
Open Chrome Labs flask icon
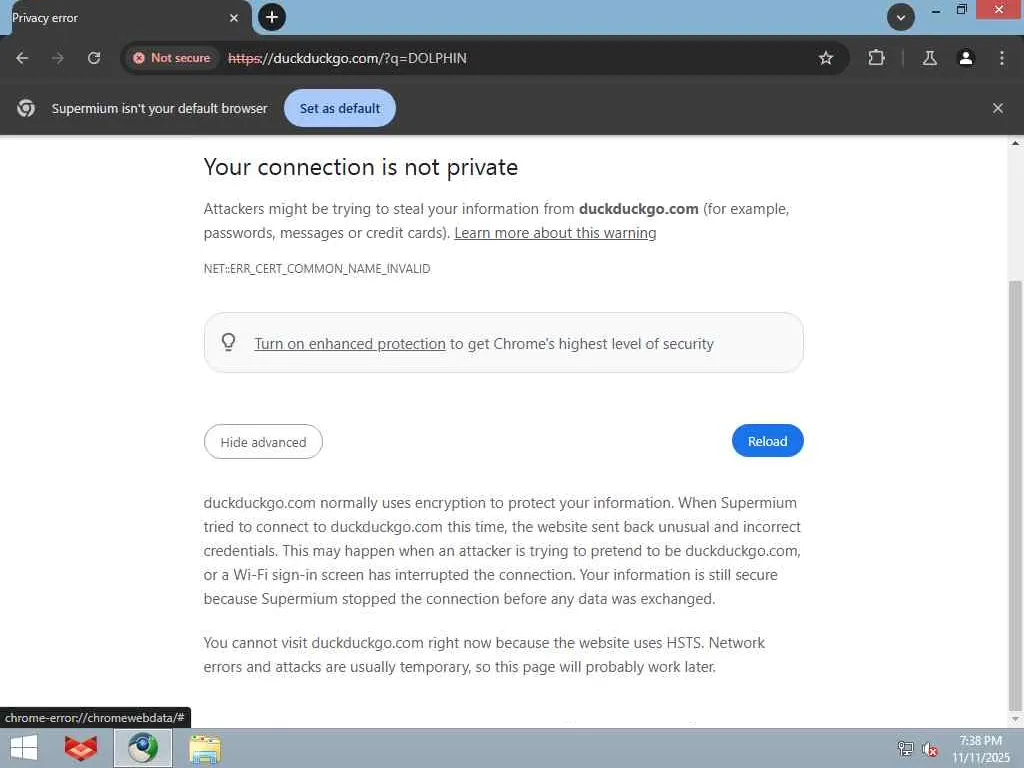pyautogui.click(x=929, y=58)
